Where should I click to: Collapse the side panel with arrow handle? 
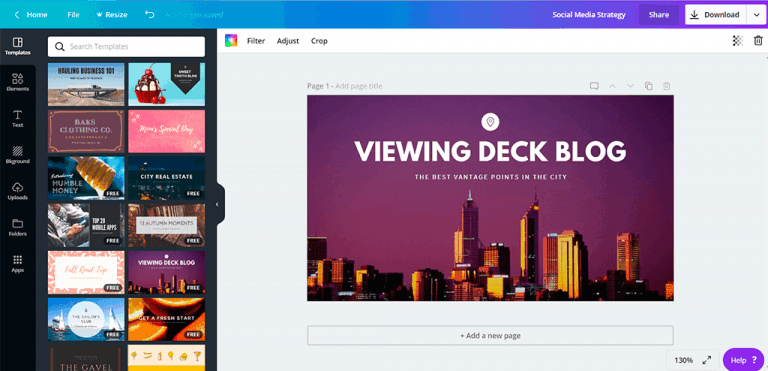pos(217,204)
